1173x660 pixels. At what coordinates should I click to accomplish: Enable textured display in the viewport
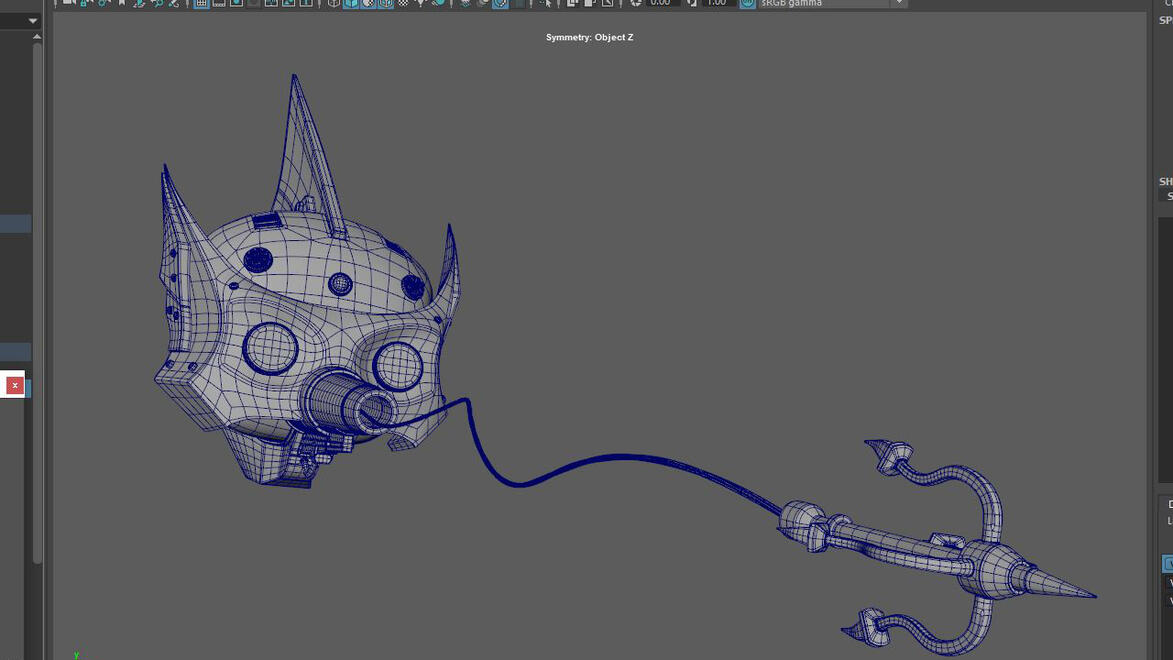point(403,3)
